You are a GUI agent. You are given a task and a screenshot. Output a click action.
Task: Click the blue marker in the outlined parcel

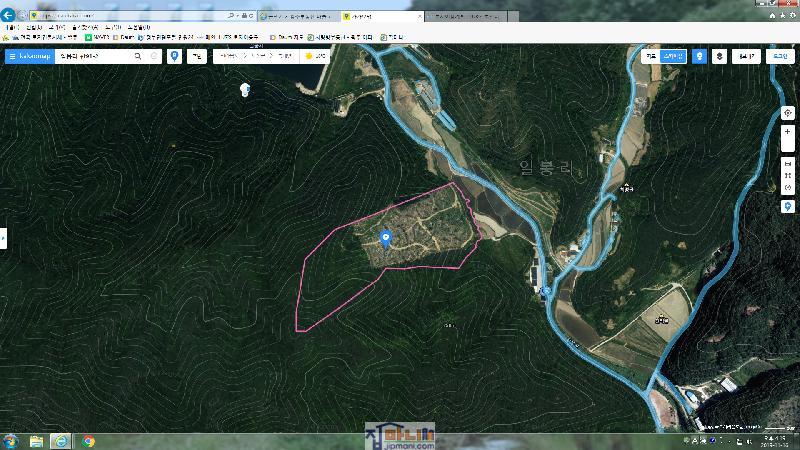pyautogui.click(x=386, y=238)
